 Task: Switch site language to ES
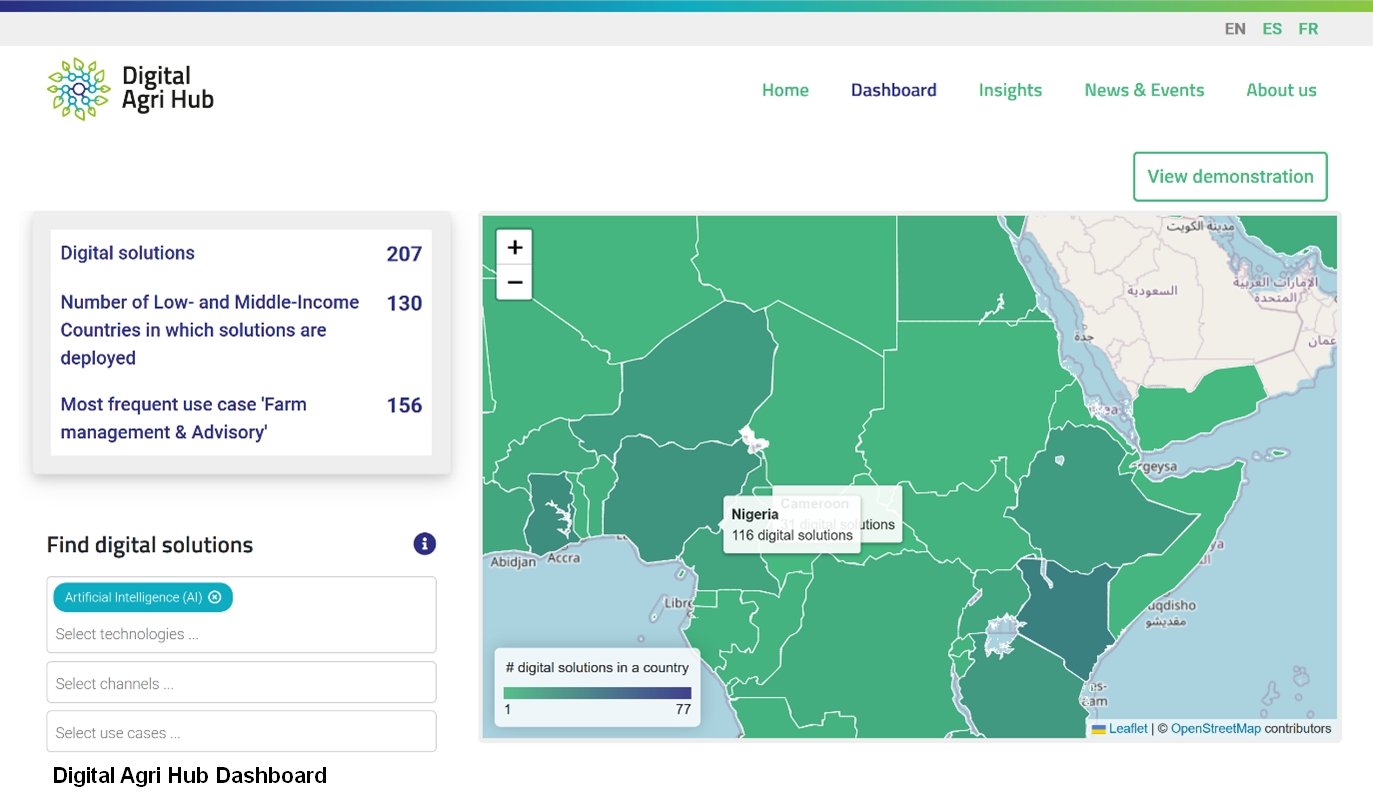(x=1272, y=29)
